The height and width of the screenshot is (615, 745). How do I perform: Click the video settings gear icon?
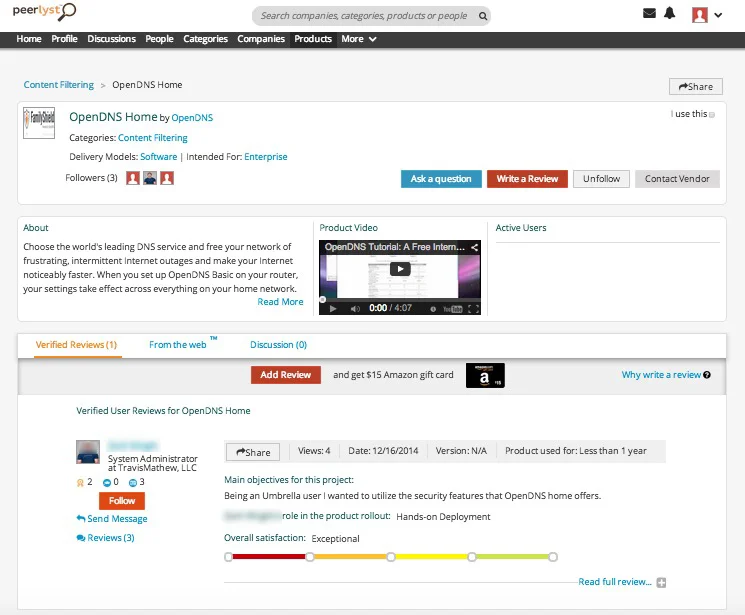point(433,309)
